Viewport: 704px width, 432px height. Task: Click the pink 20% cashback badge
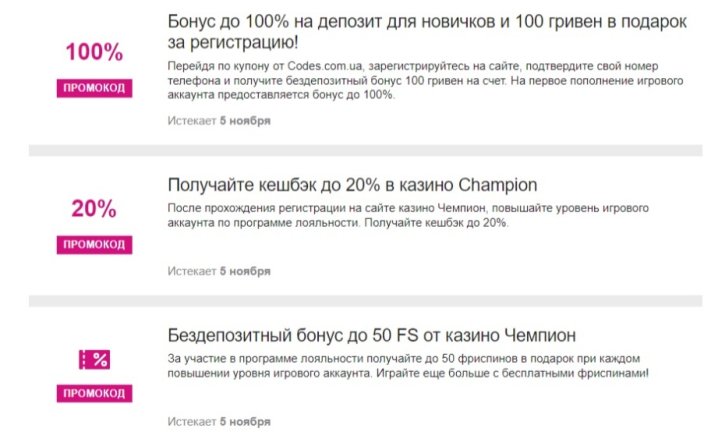(94, 209)
